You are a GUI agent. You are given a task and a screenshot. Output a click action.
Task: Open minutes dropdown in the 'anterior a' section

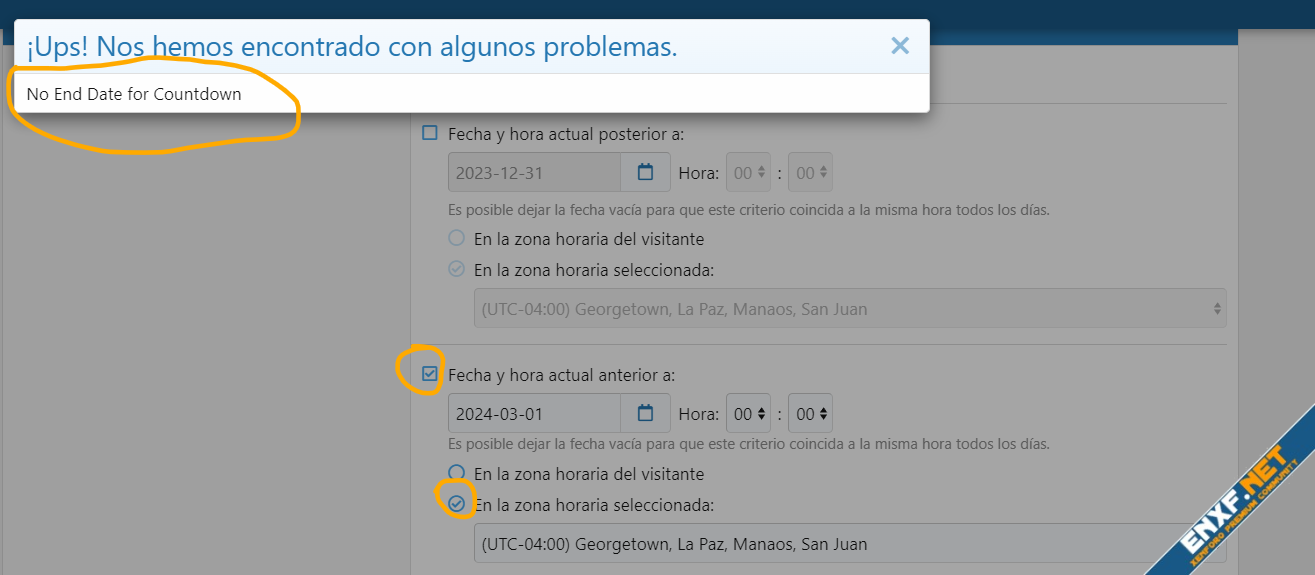point(810,413)
